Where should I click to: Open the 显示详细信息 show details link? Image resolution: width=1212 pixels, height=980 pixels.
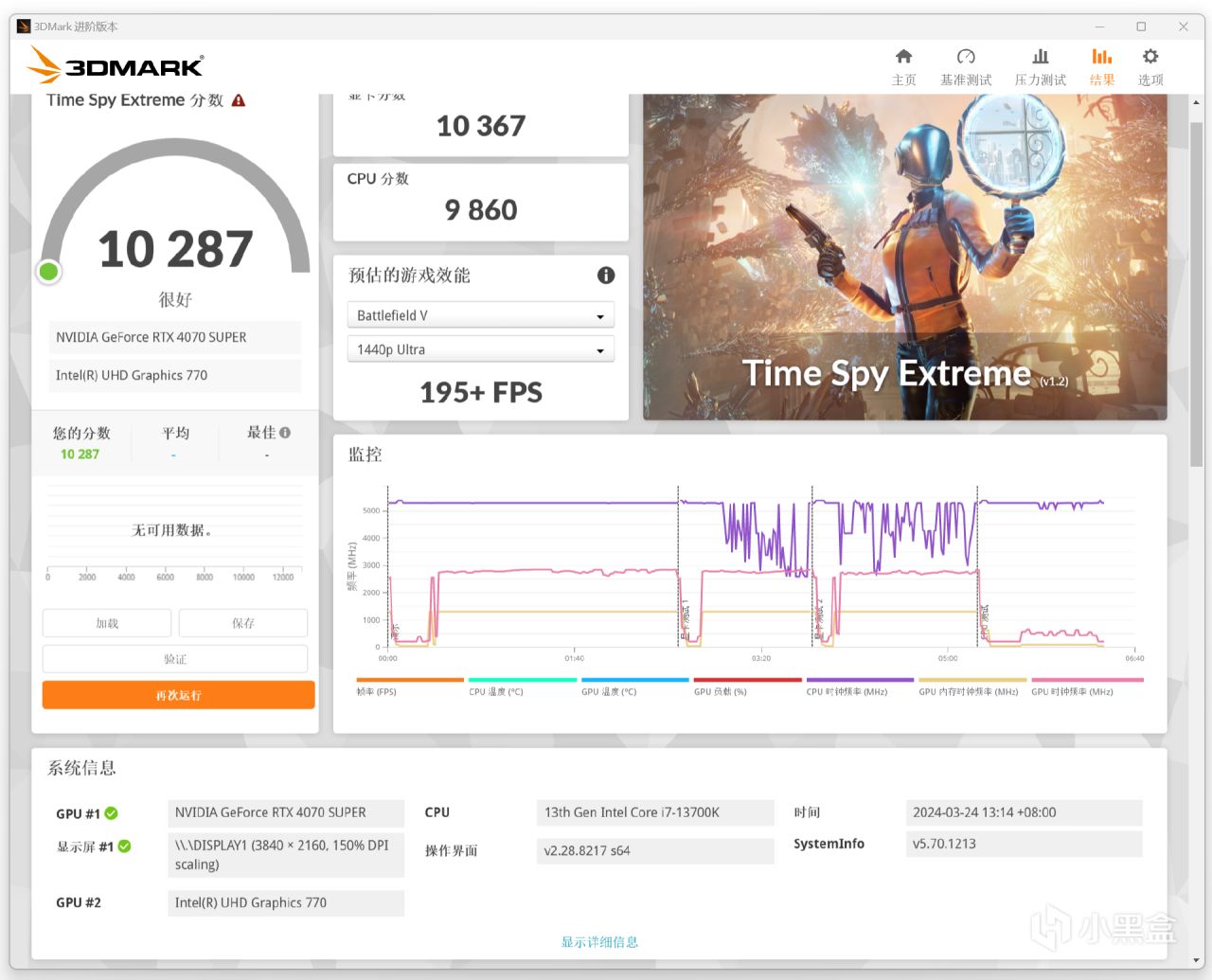pyautogui.click(x=599, y=942)
